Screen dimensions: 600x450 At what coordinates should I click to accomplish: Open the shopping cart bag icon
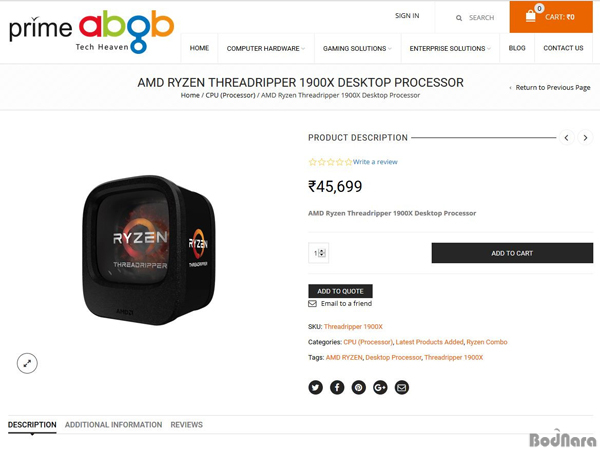click(530, 16)
